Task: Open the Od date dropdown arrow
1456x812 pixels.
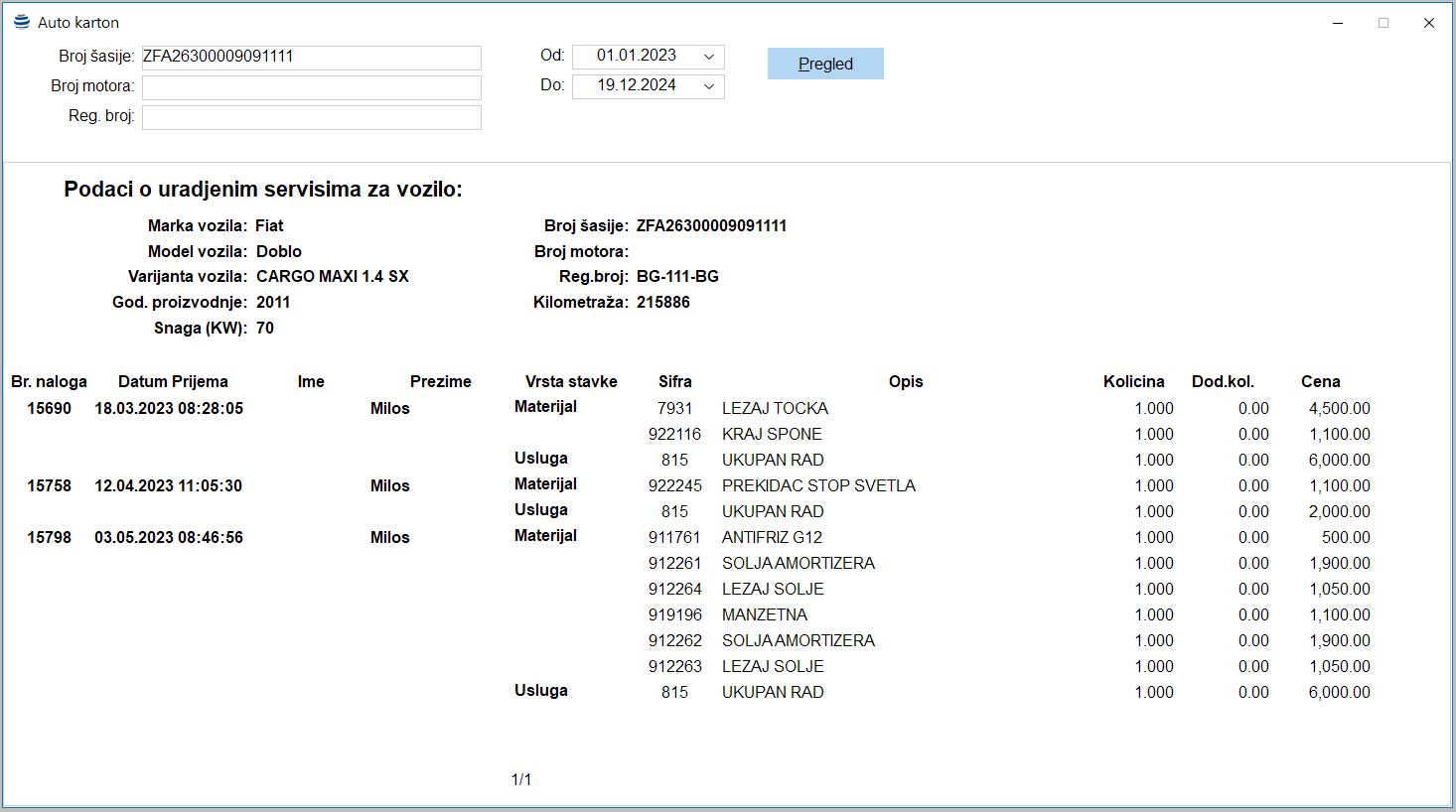Action: click(x=709, y=57)
